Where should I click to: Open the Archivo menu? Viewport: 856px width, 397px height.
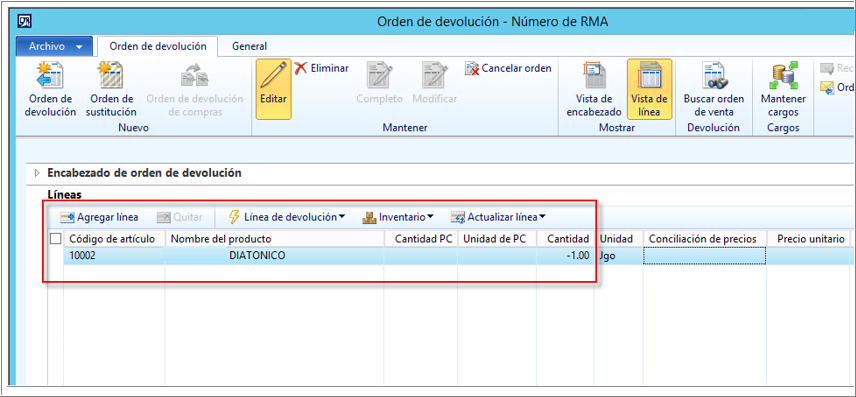[x=54, y=46]
